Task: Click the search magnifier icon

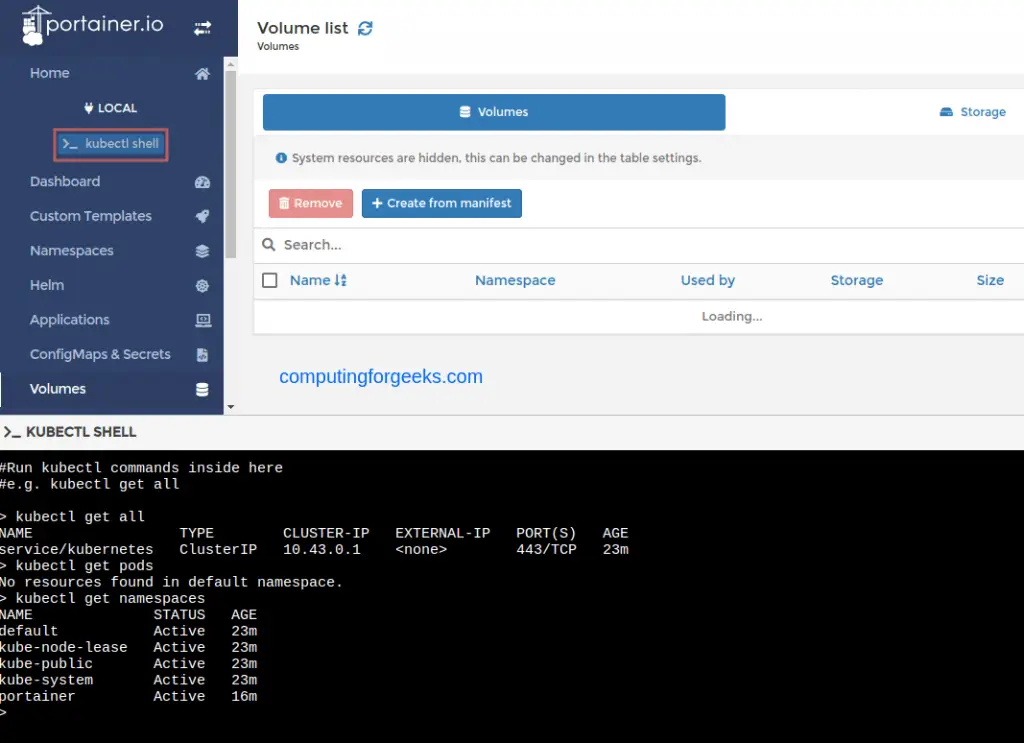Action: [x=268, y=245]
